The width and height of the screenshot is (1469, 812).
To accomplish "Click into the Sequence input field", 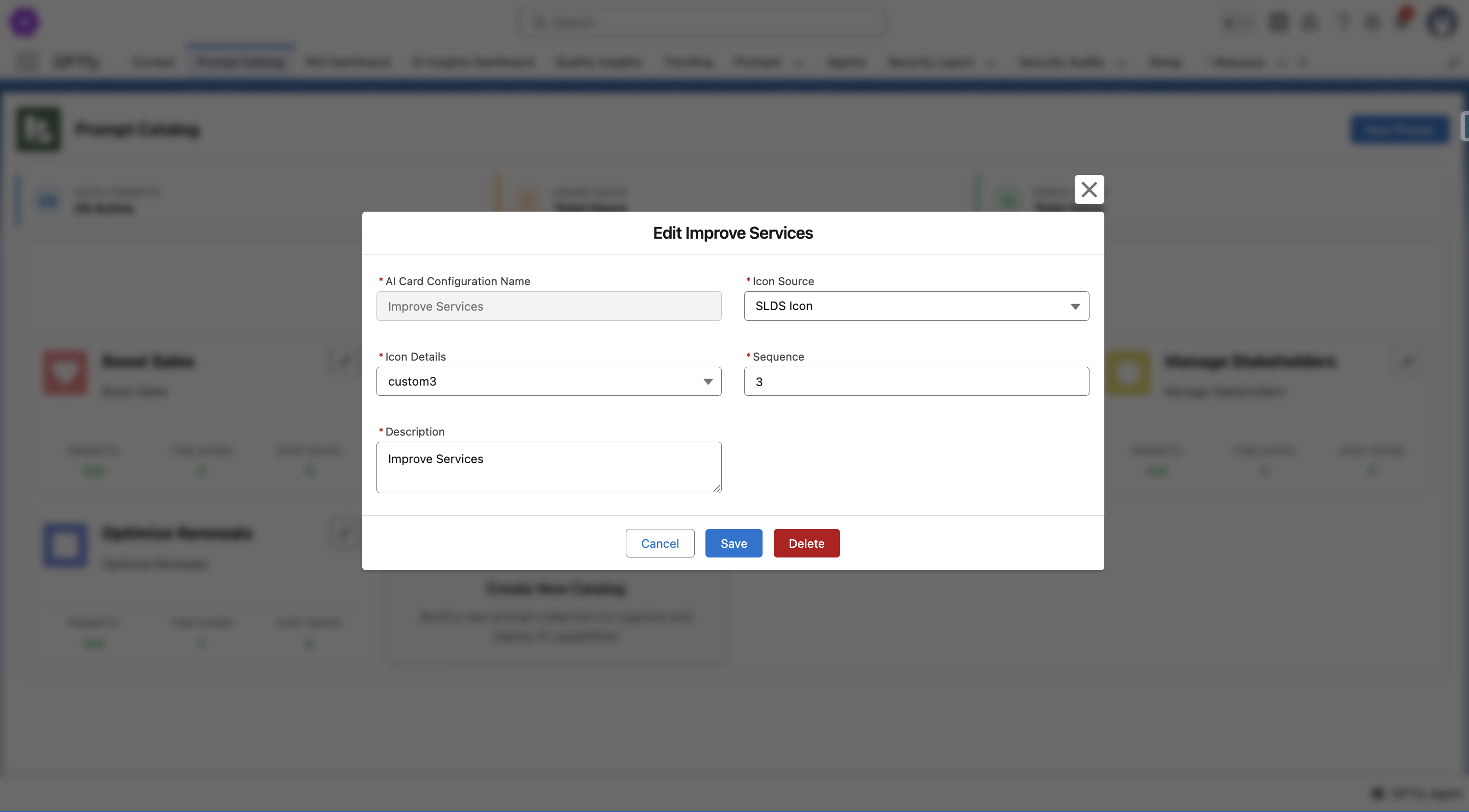I will 916,382.
